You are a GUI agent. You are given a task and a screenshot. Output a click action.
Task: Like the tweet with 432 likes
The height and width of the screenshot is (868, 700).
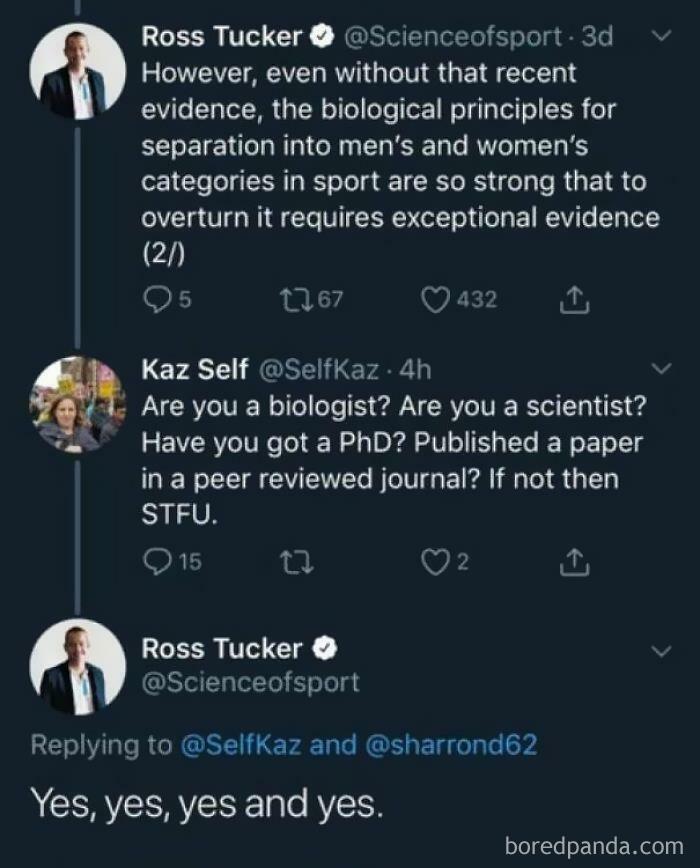pyautogui.click(x=433, y=299)
